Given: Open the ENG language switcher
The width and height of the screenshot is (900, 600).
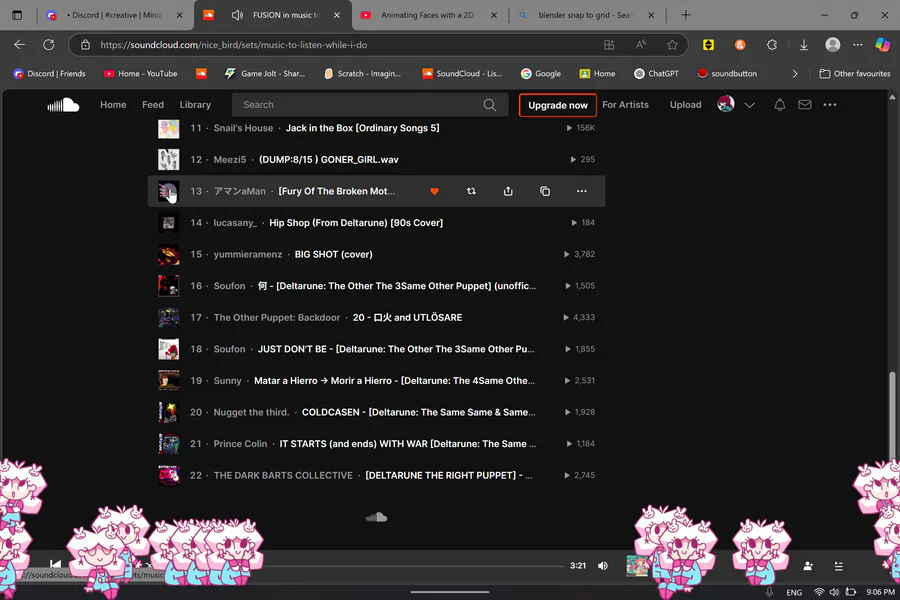Looking at the screenshot, I should pos(794,592).
